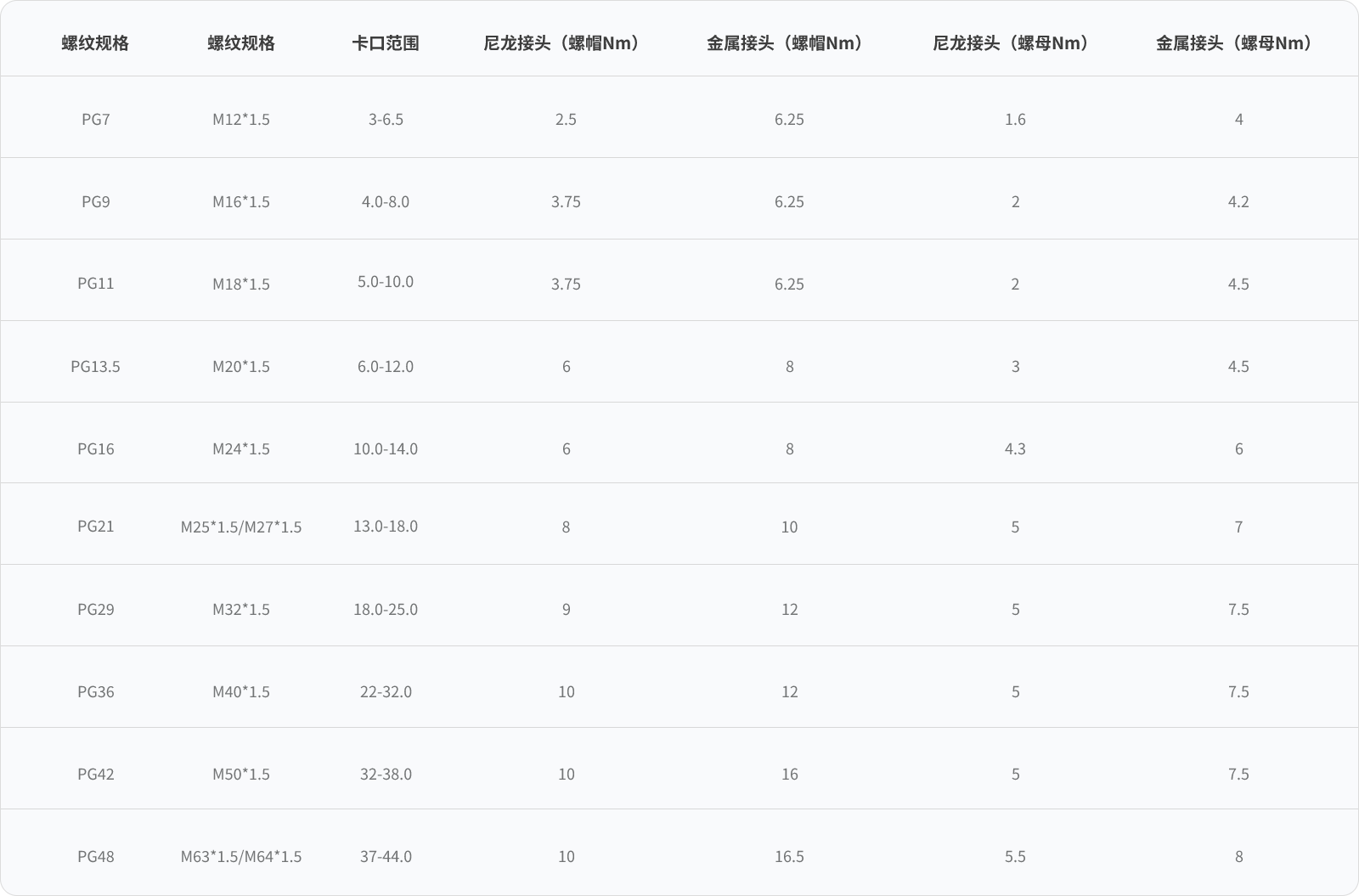Select the PG48 row label

(x=95, y=857)
